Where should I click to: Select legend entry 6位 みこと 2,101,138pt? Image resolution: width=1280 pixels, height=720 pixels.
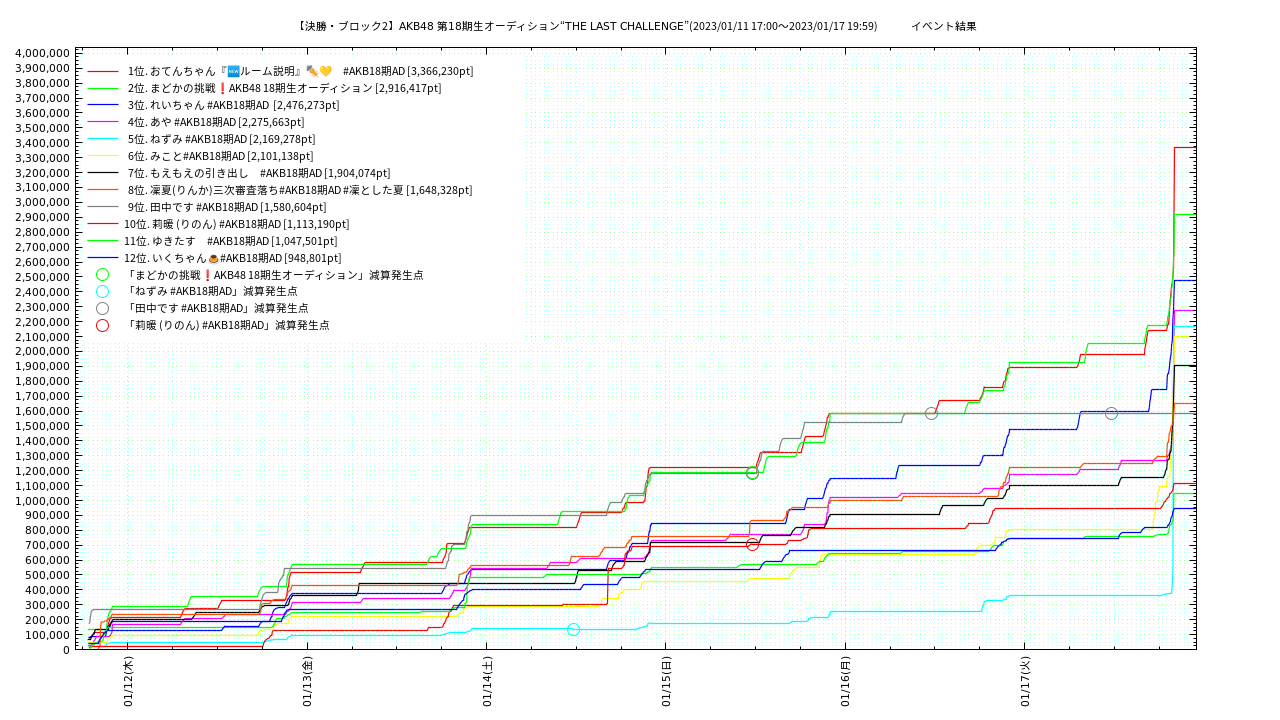(220, 156)
